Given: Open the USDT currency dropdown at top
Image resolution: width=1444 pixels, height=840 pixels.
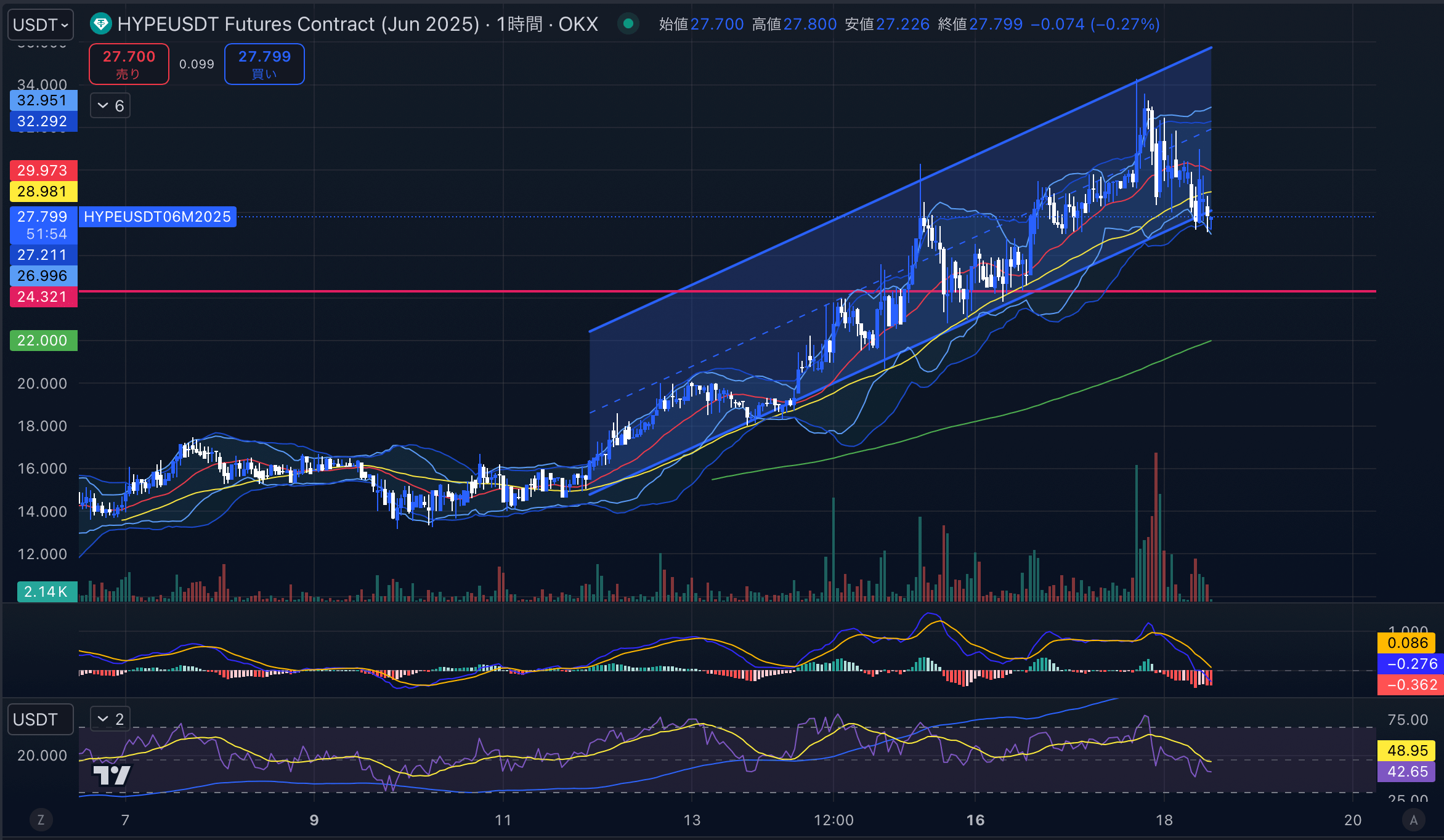Looking at the screenshot, I should (41, 25).
